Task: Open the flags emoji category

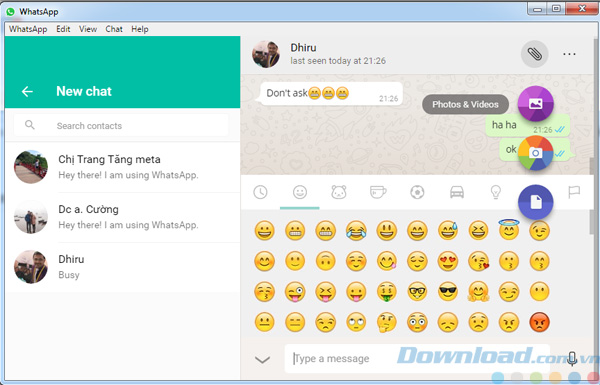Action: point(574,192)
